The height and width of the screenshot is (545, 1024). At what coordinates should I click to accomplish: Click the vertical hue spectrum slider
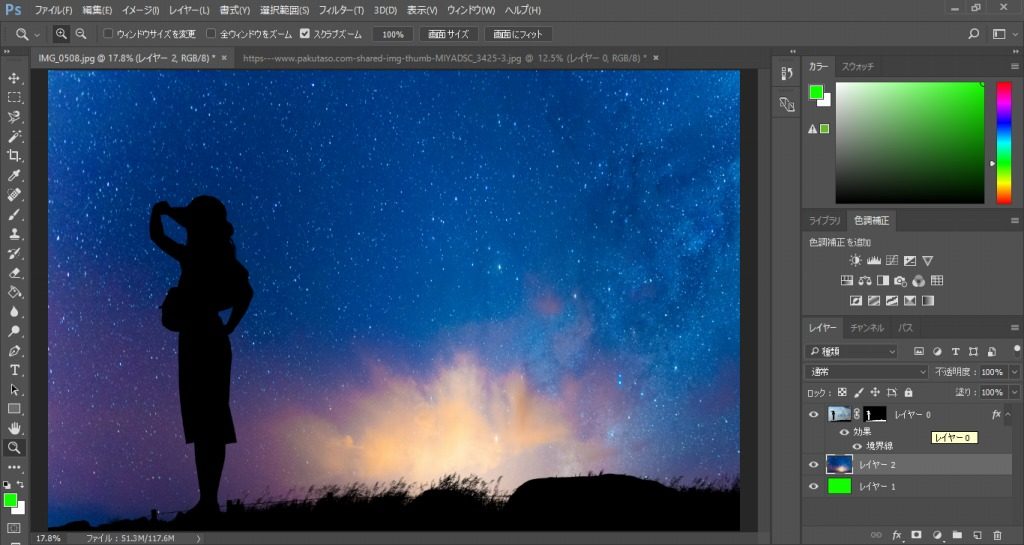point(1003,142)
